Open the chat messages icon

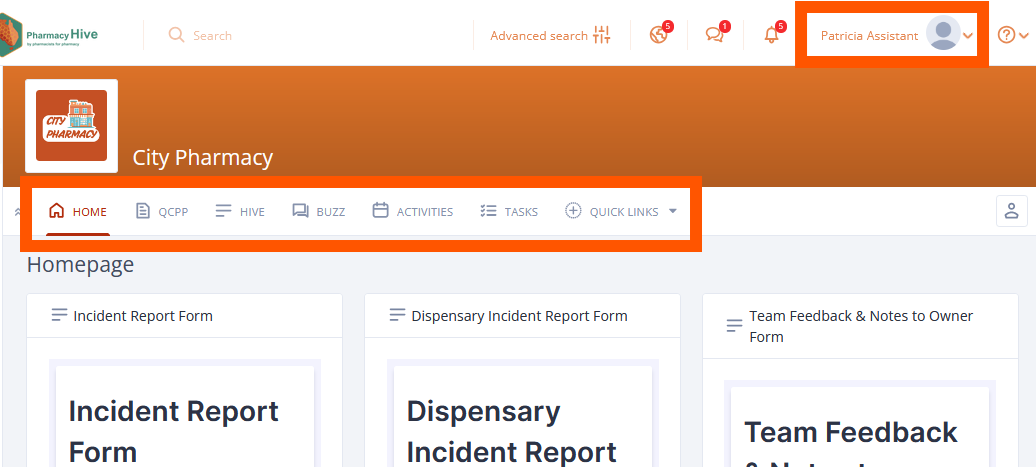pos(714,35)
